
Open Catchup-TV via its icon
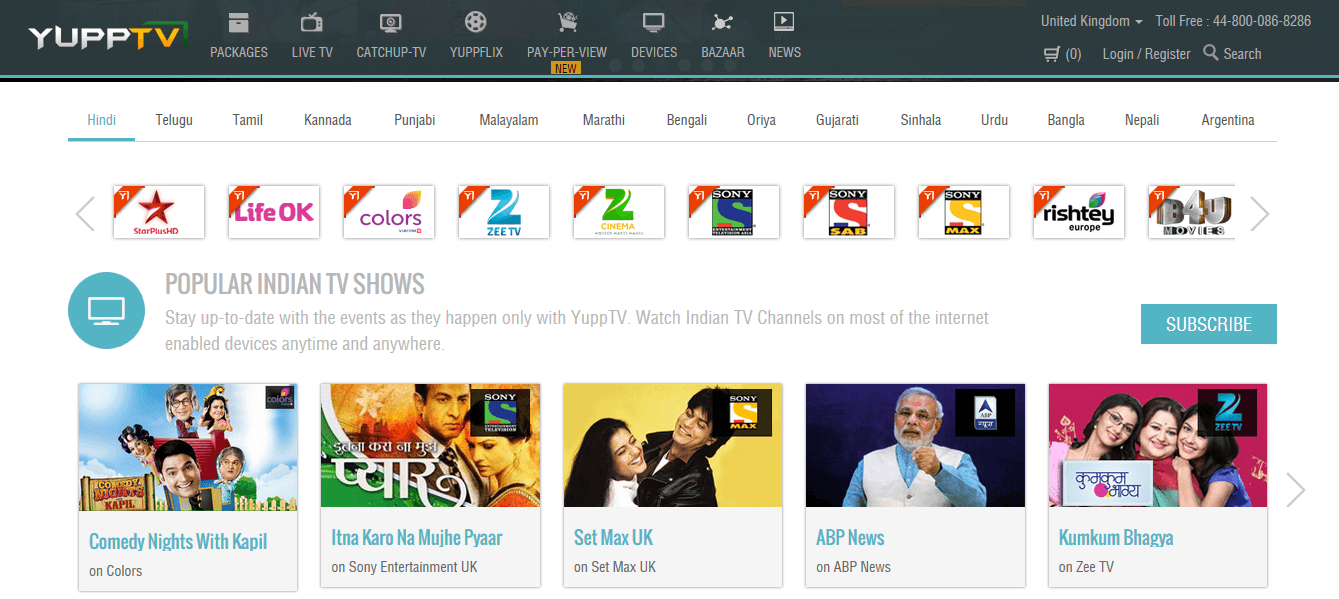point(391,22)
